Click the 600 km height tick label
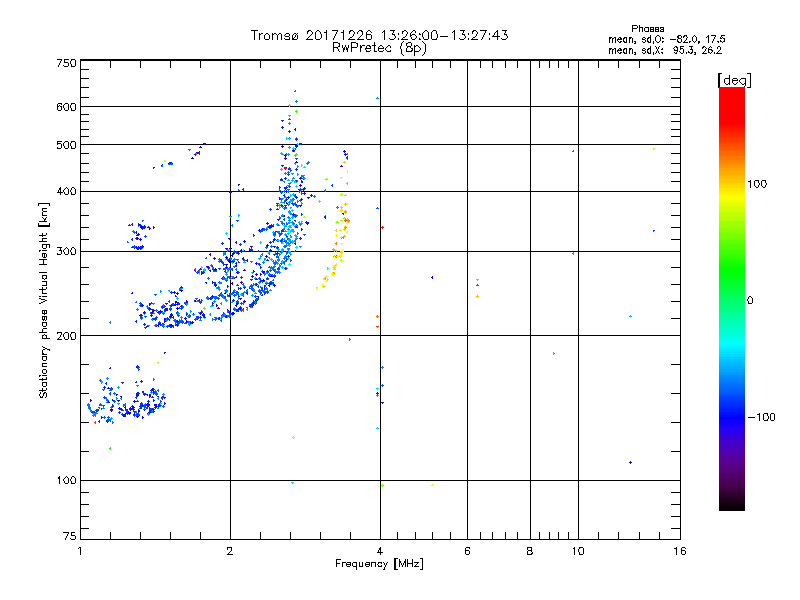 point(66,107)
